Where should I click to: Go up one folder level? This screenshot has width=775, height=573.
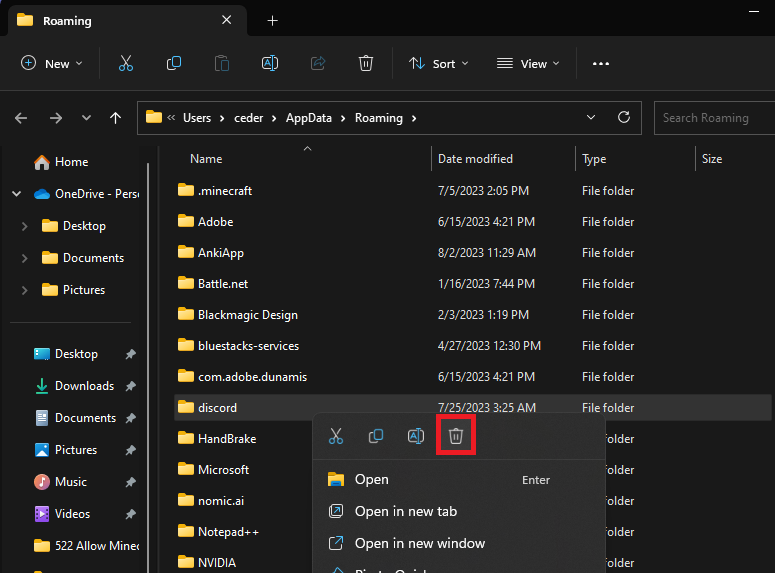(x=115, y=118)
